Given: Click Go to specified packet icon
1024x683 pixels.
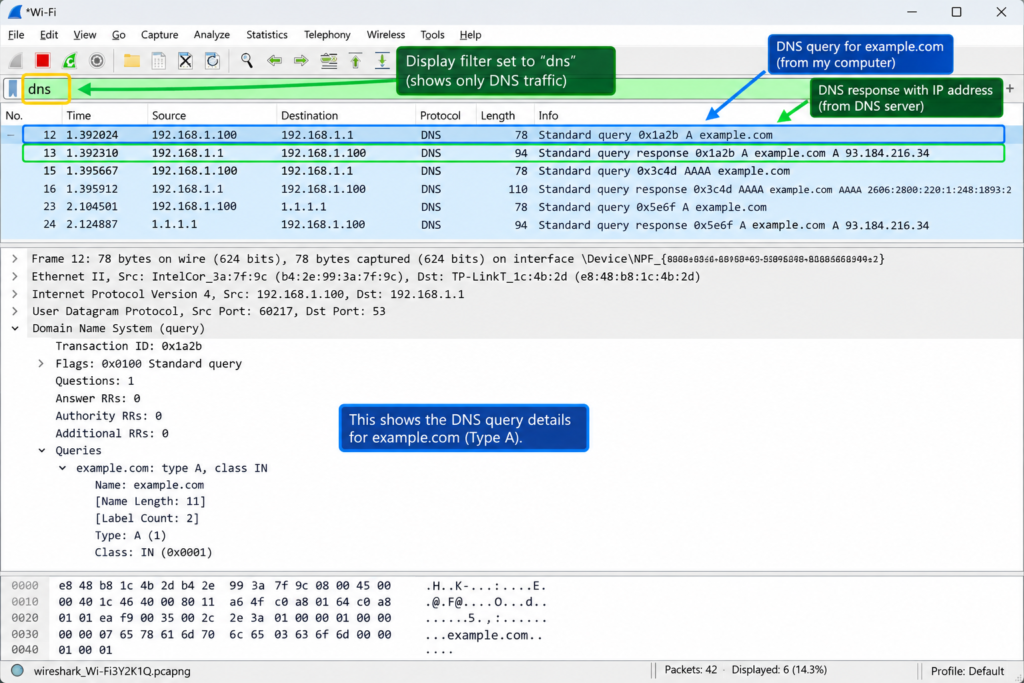Looking at the screenshot, I should (x=328, y=61).
